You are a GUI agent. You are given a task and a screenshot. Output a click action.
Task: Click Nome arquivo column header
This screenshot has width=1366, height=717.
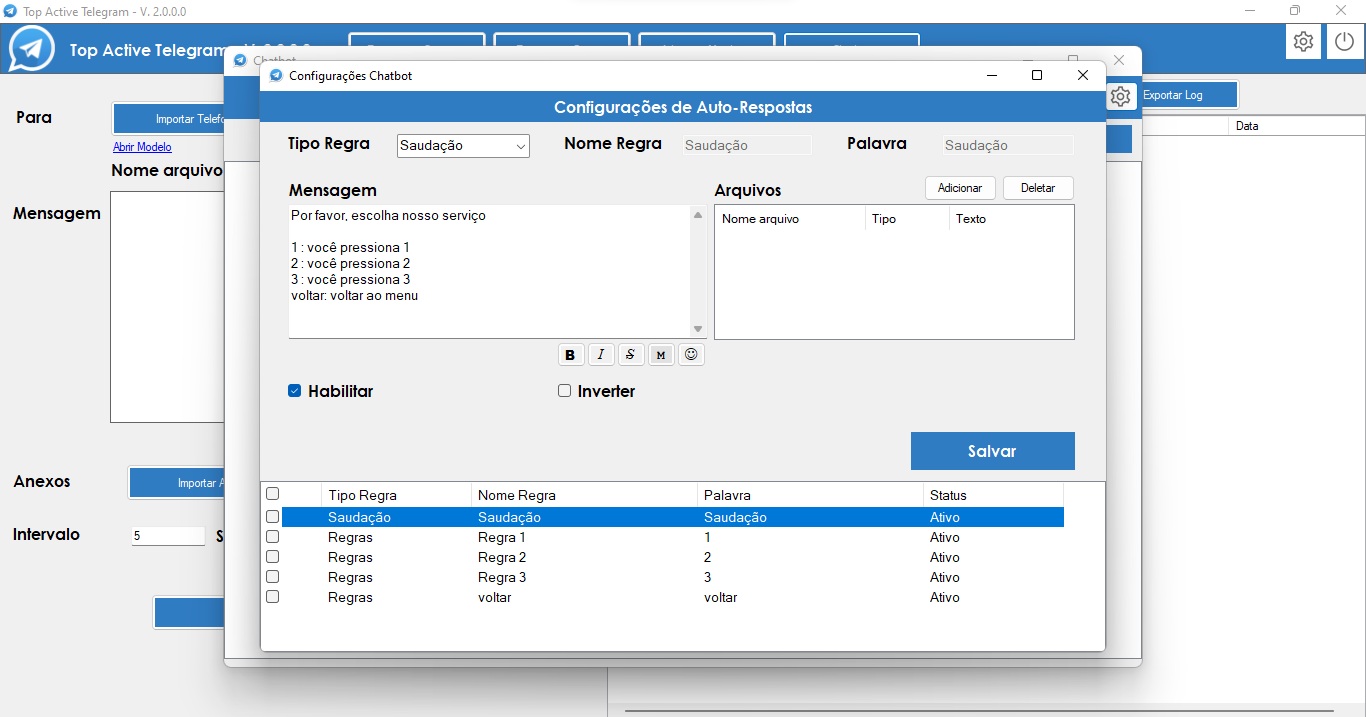[x=790, y=219]
